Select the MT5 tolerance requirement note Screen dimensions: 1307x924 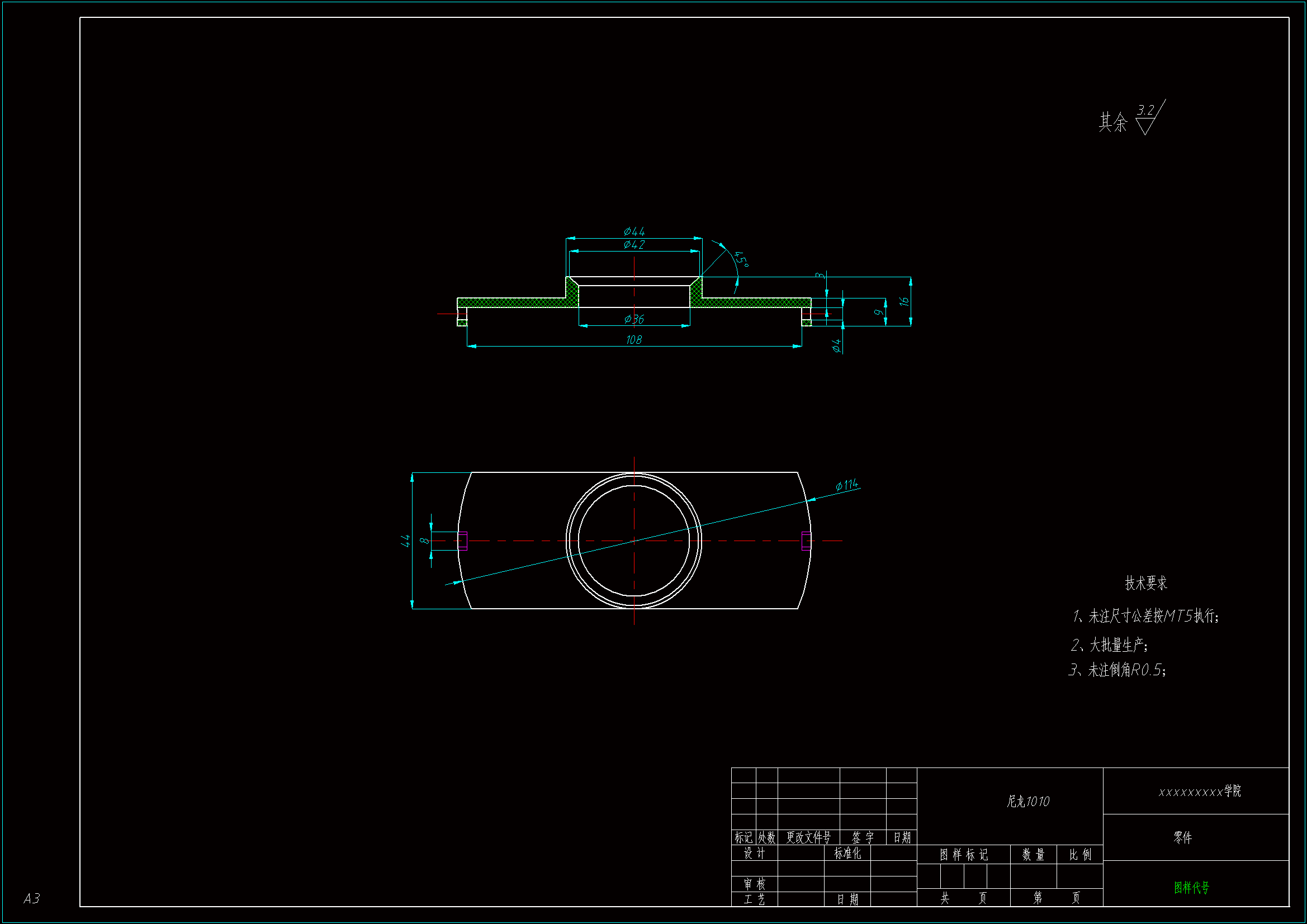coord(1145,616)
